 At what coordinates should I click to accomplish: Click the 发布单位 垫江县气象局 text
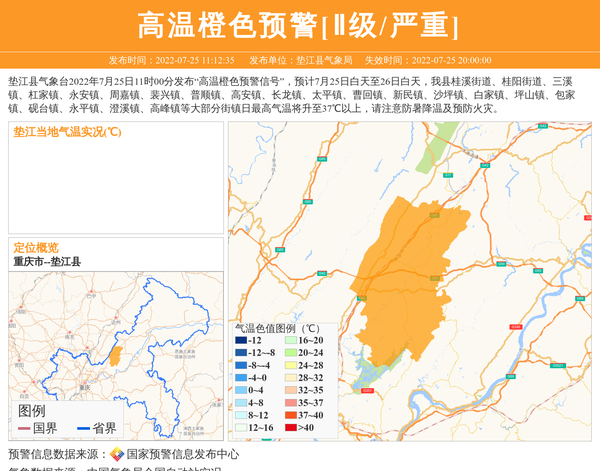pyautogui.click(x=300, y=60)
